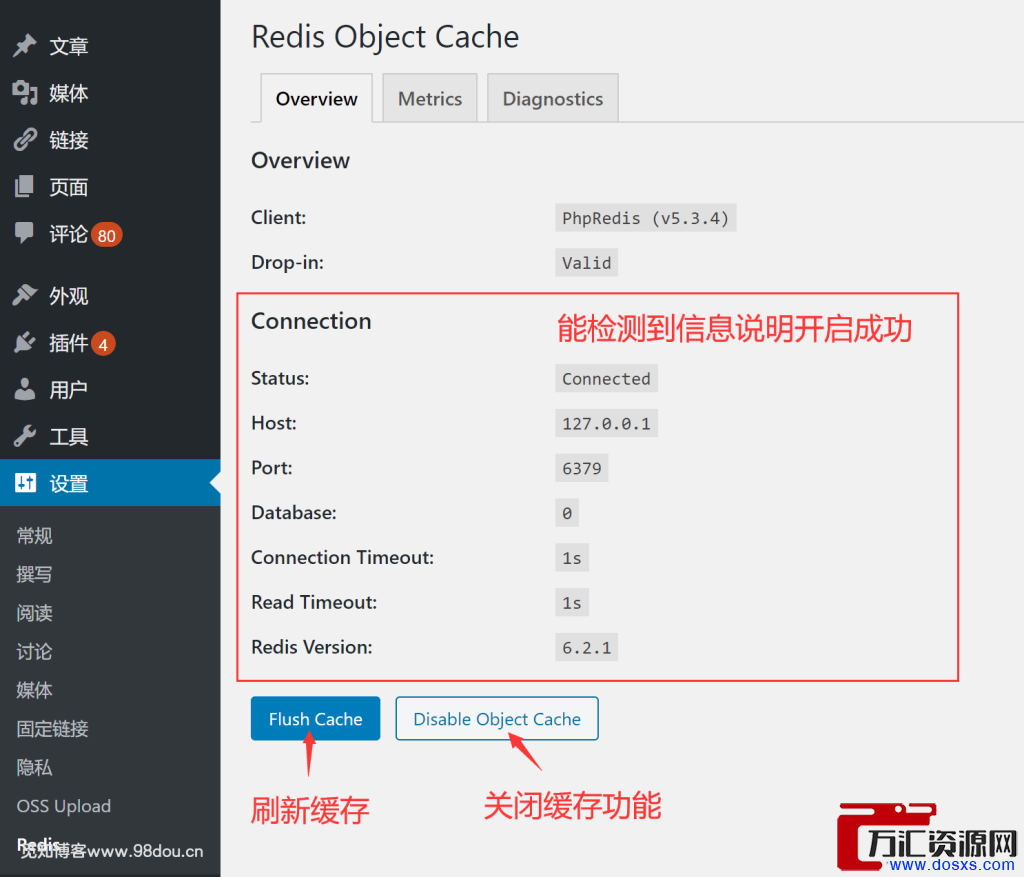The image size is (1024, 877).
Task: Click the pages icon beside 页面
Action: [25, 187]
